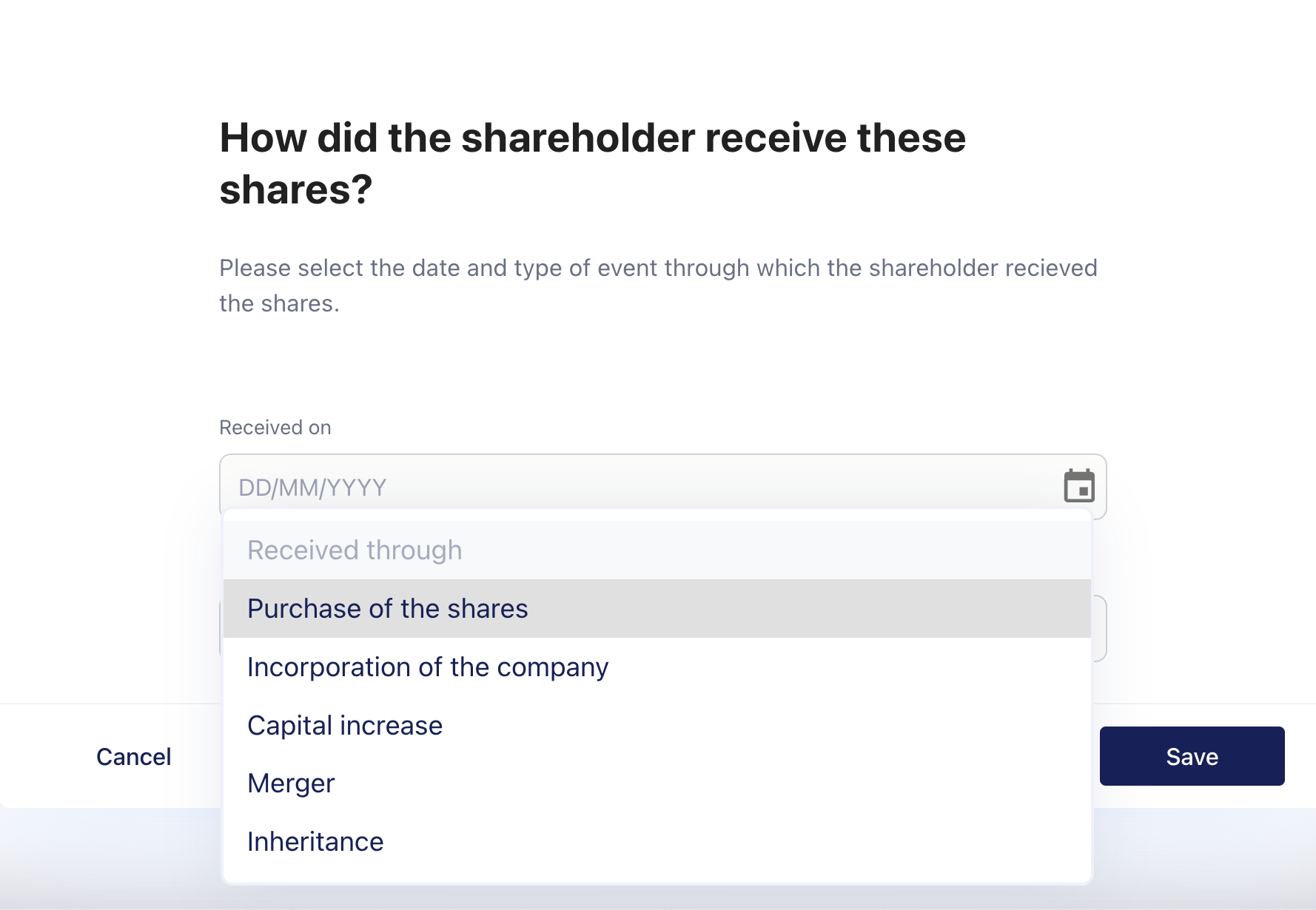This screenshot has height=910, width=1316.
Task: Pick the highlighted share purchase entry
Action: click(388, 608)
